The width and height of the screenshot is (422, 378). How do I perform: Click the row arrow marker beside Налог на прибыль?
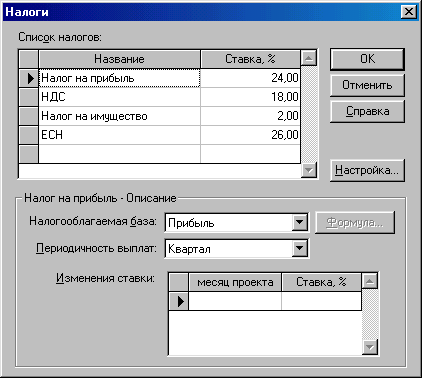click(29, 78)
